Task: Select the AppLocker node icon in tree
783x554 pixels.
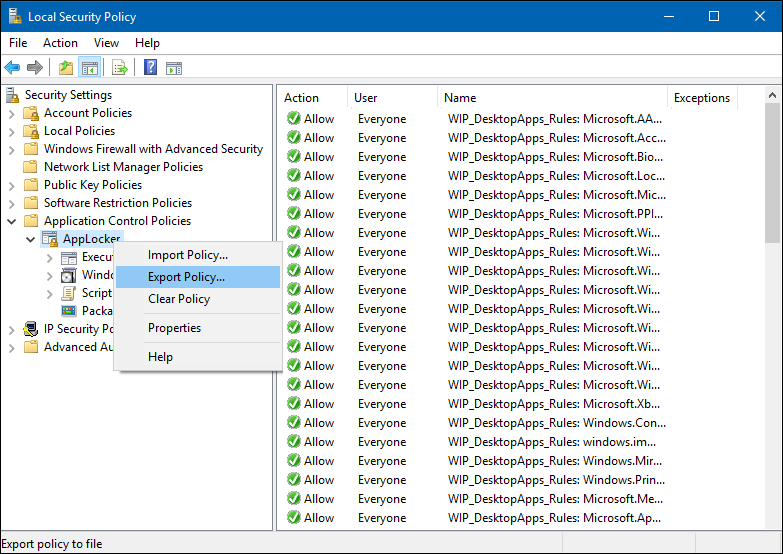Action: point(50,239)
